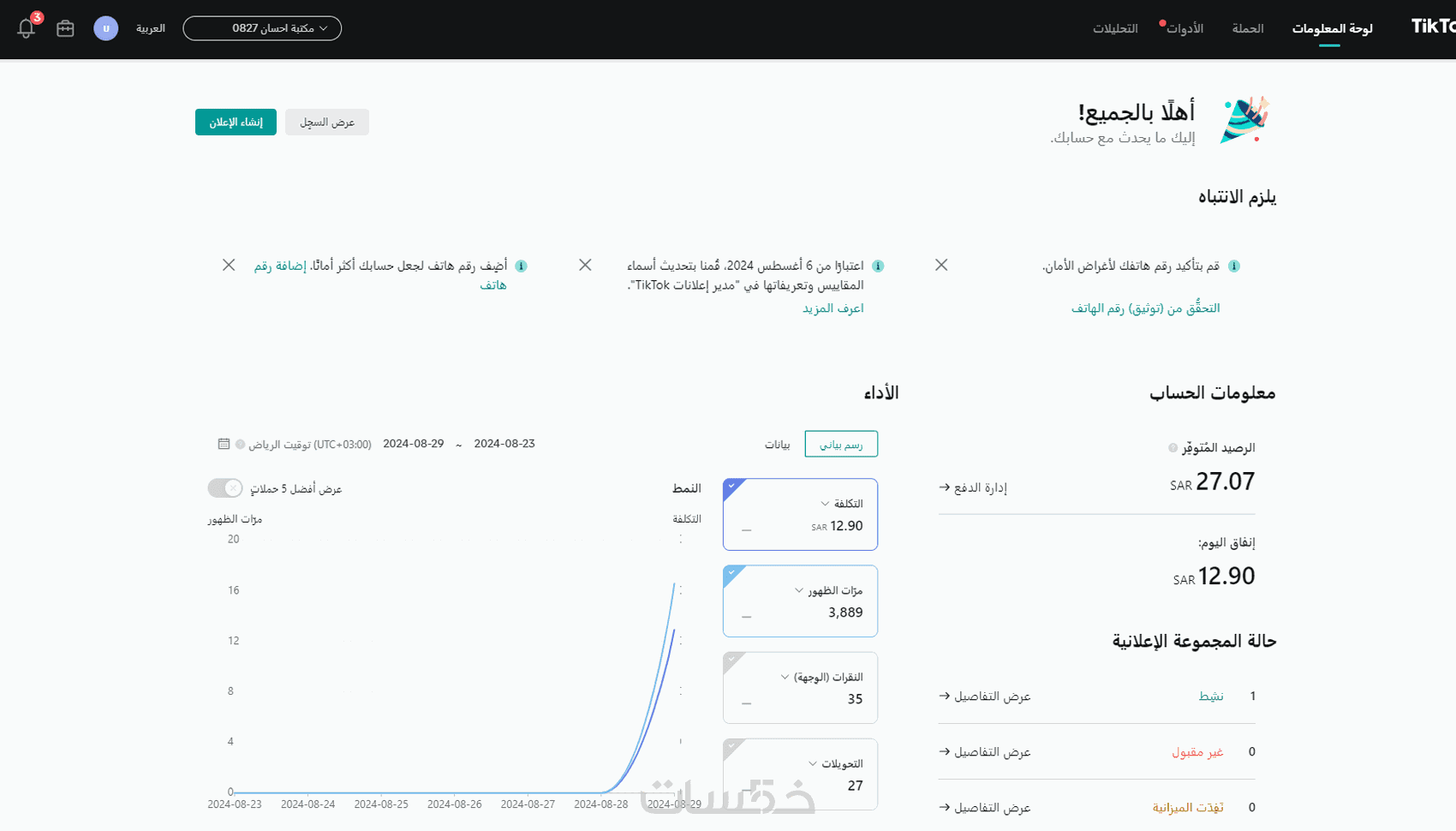Click the نشط status label

1211,696
